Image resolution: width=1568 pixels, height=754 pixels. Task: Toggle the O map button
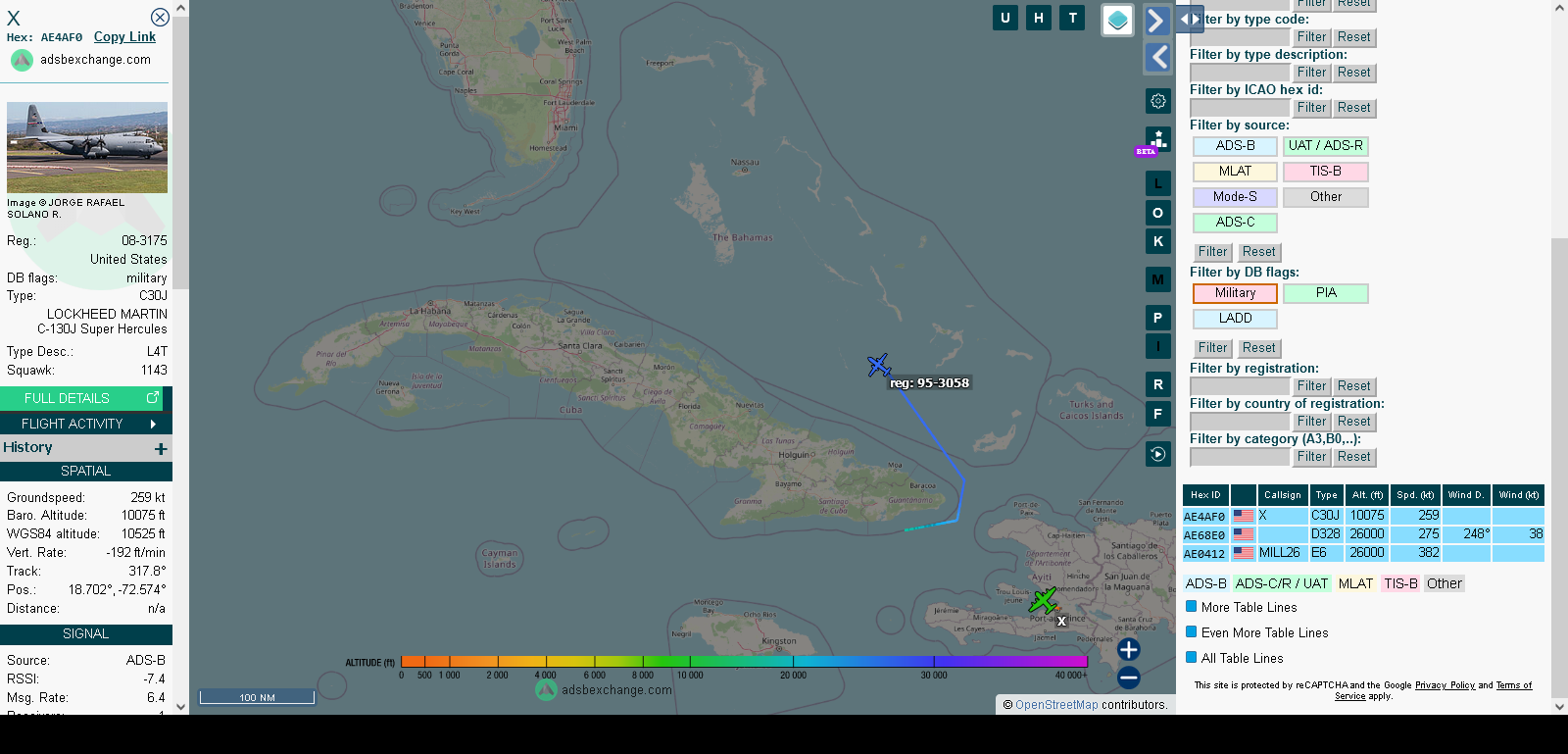pyautogui.click(x=1158, y=213)
